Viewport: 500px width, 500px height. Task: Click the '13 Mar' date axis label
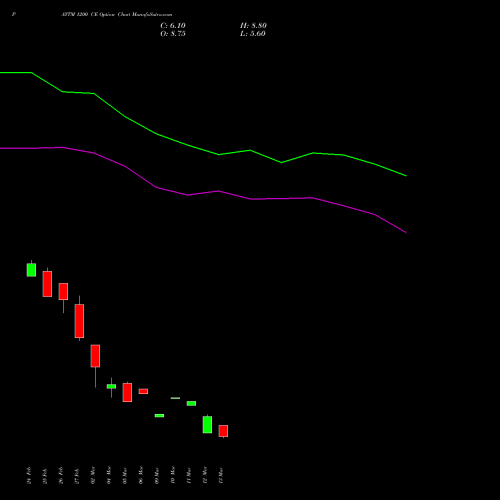coord(221,475)
